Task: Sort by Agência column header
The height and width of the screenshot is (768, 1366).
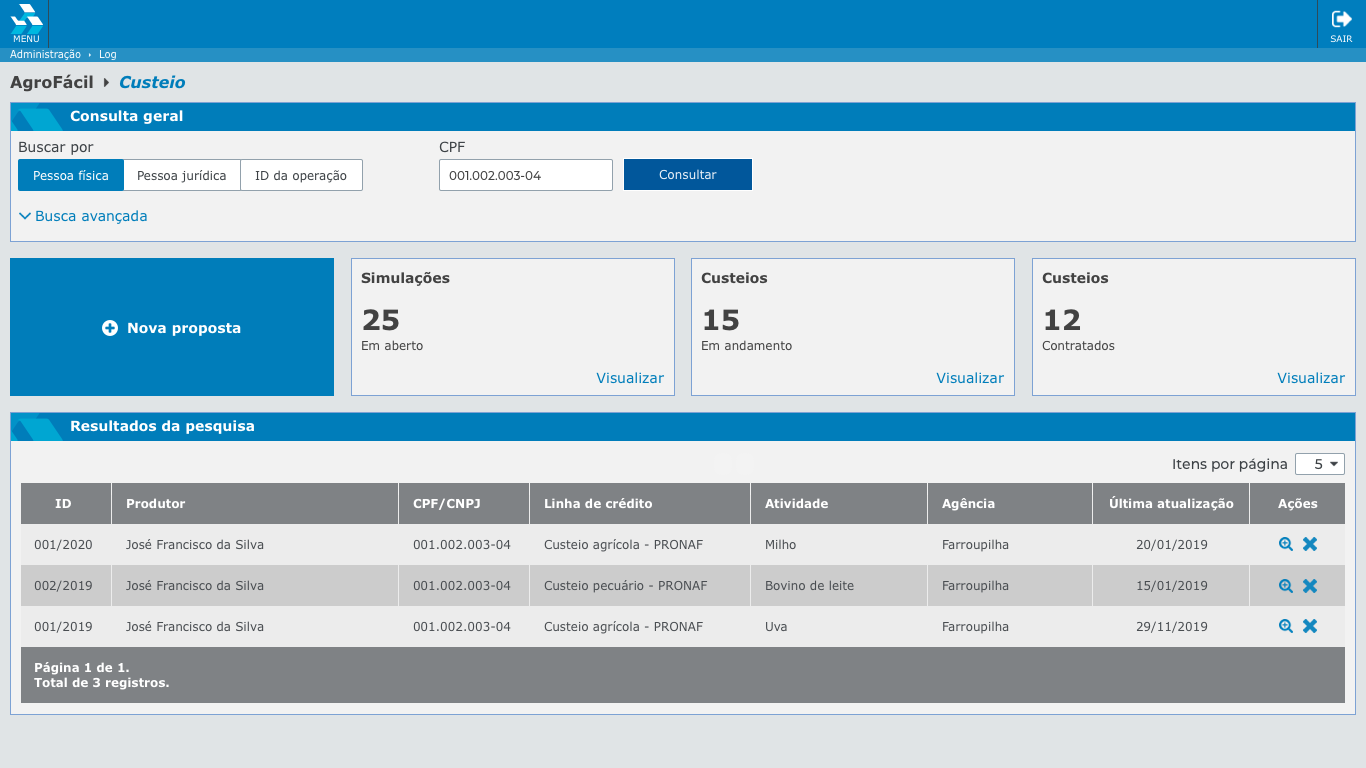Action: click(x=1010, y=504)
